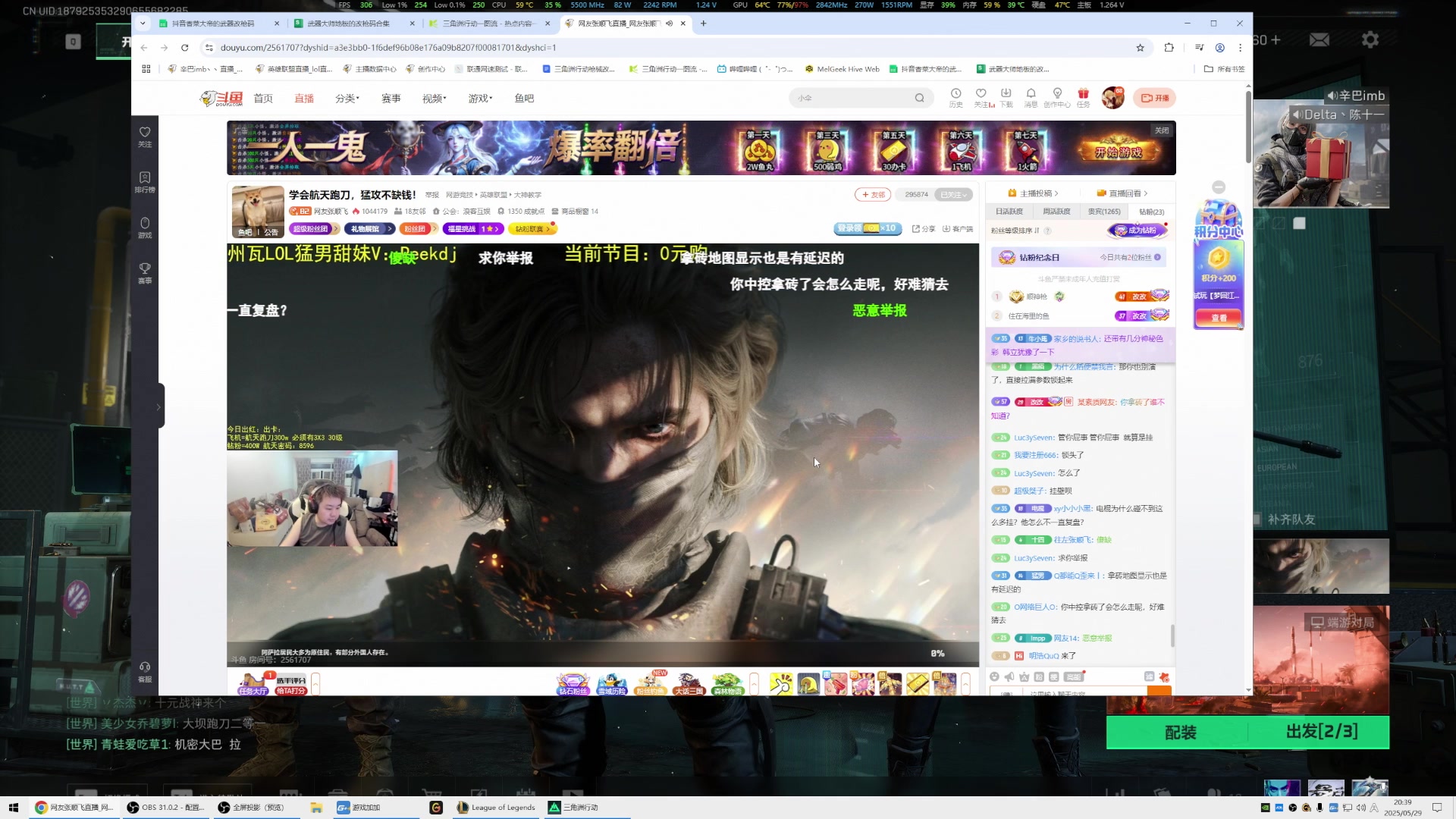Open the 消息 notification bell
The width and height of the screenshot is (1456, 819).
1031,98
